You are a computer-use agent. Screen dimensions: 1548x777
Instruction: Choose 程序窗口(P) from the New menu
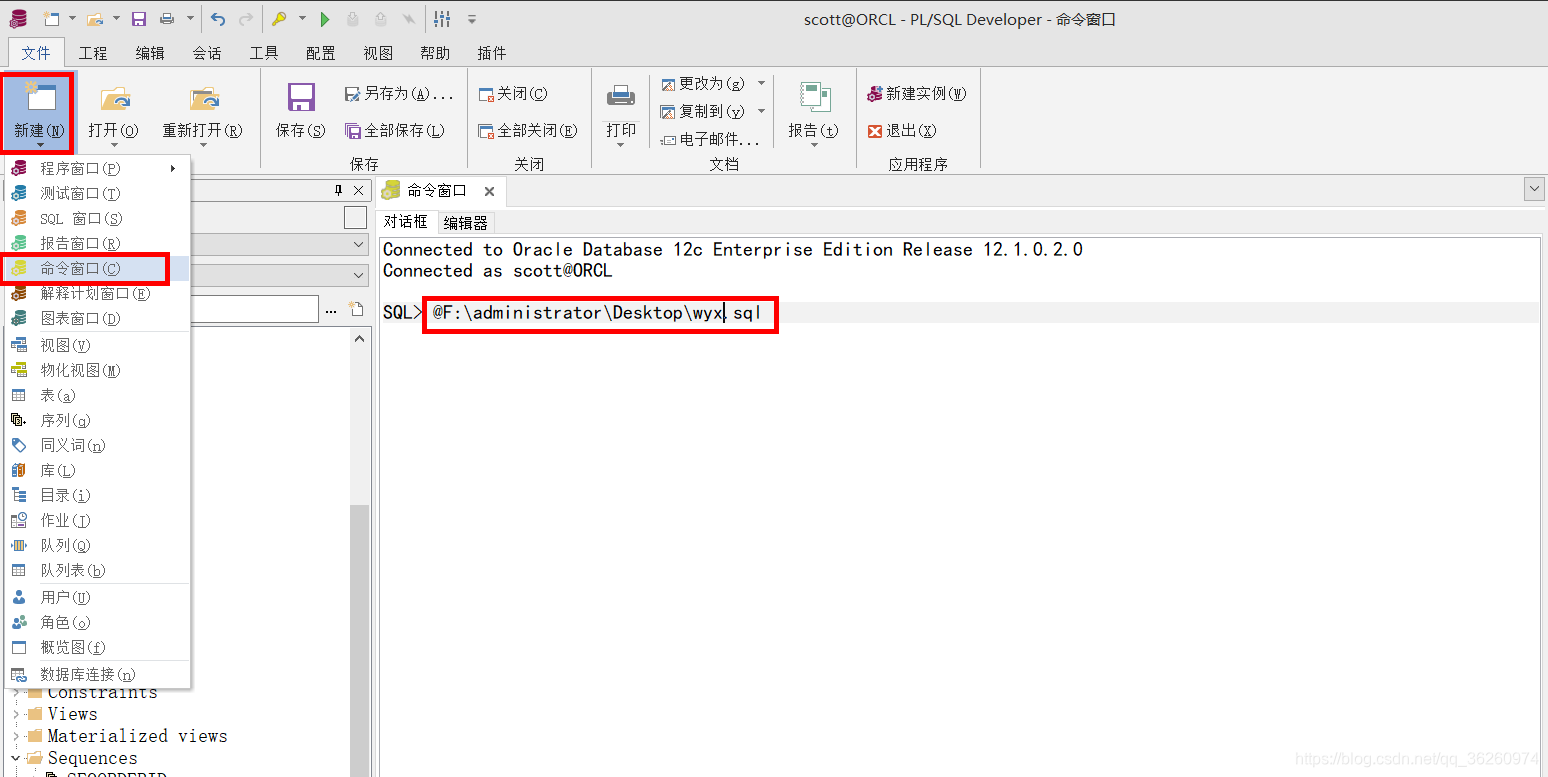(95, 168)
